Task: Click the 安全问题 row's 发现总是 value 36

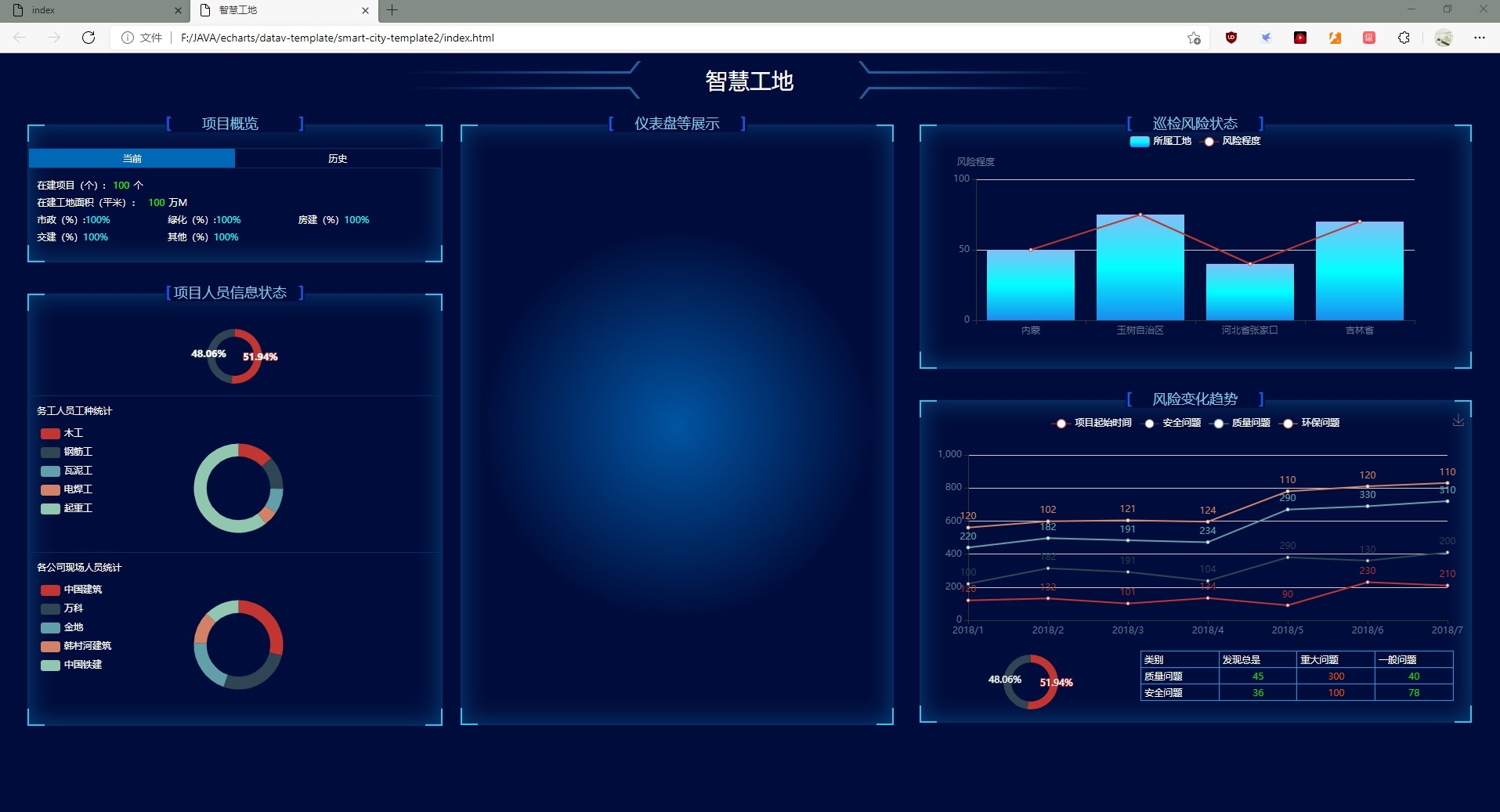Action: point(1258,693)
